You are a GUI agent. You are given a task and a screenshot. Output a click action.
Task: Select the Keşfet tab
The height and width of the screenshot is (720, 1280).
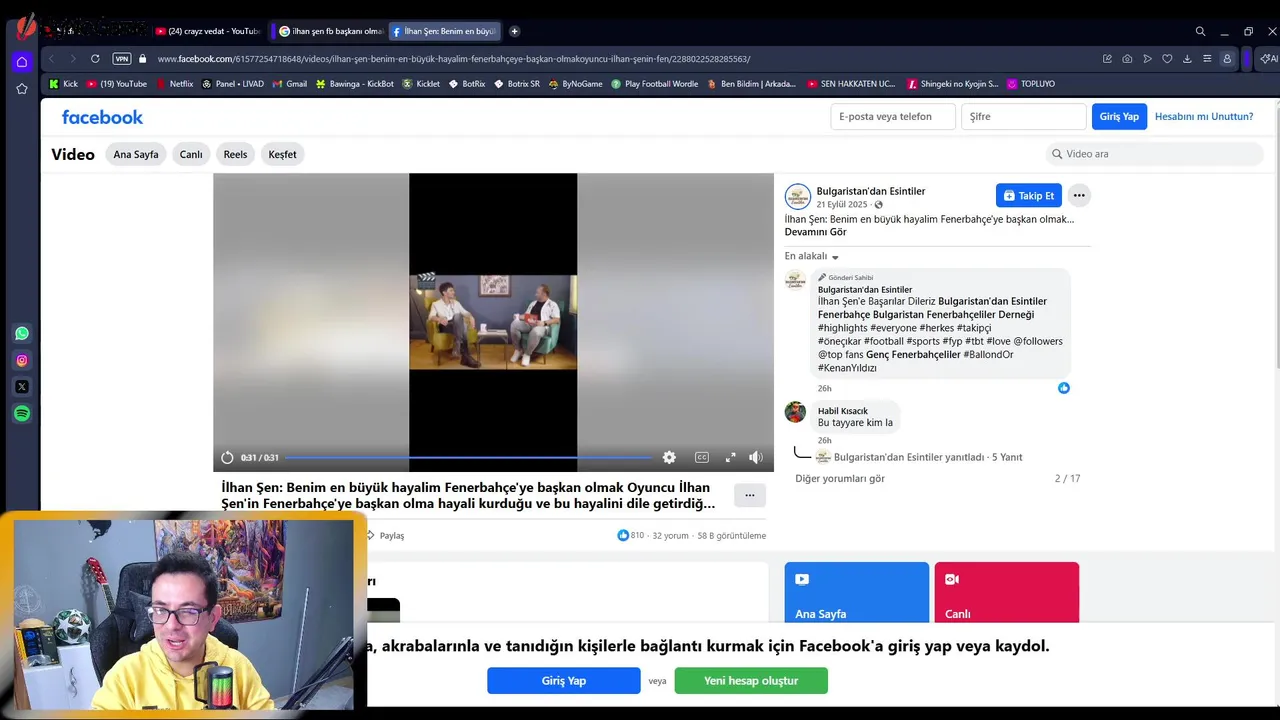tap(282, 154)
